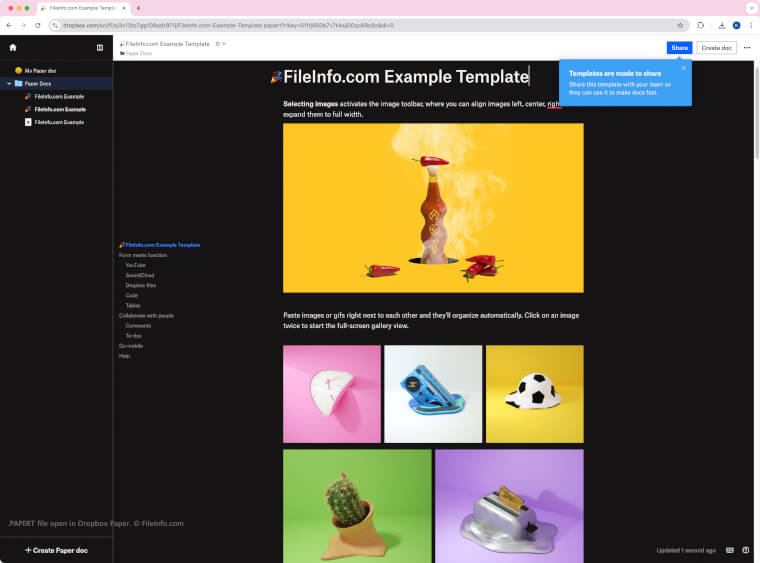Image resolution: width=760 pixels, height=563 pixels.
Task: Open the browser extensions puzzle icon
Action: point(701,25)
